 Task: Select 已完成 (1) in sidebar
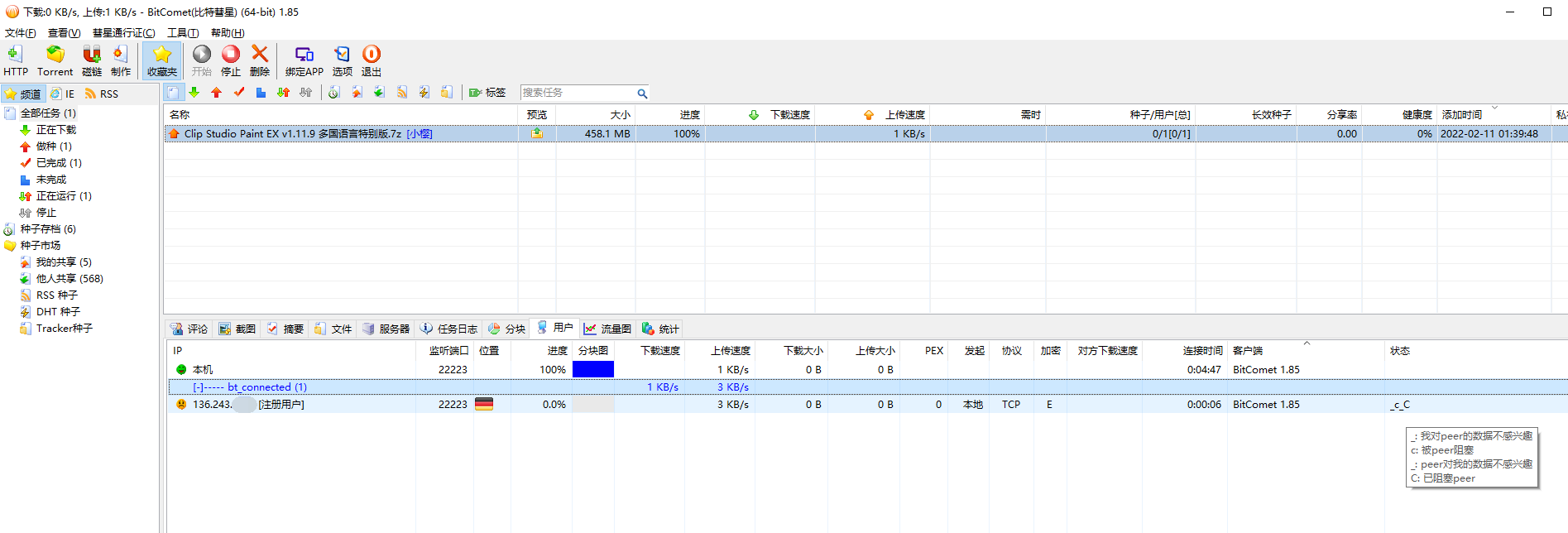click(x=59, y=163)
